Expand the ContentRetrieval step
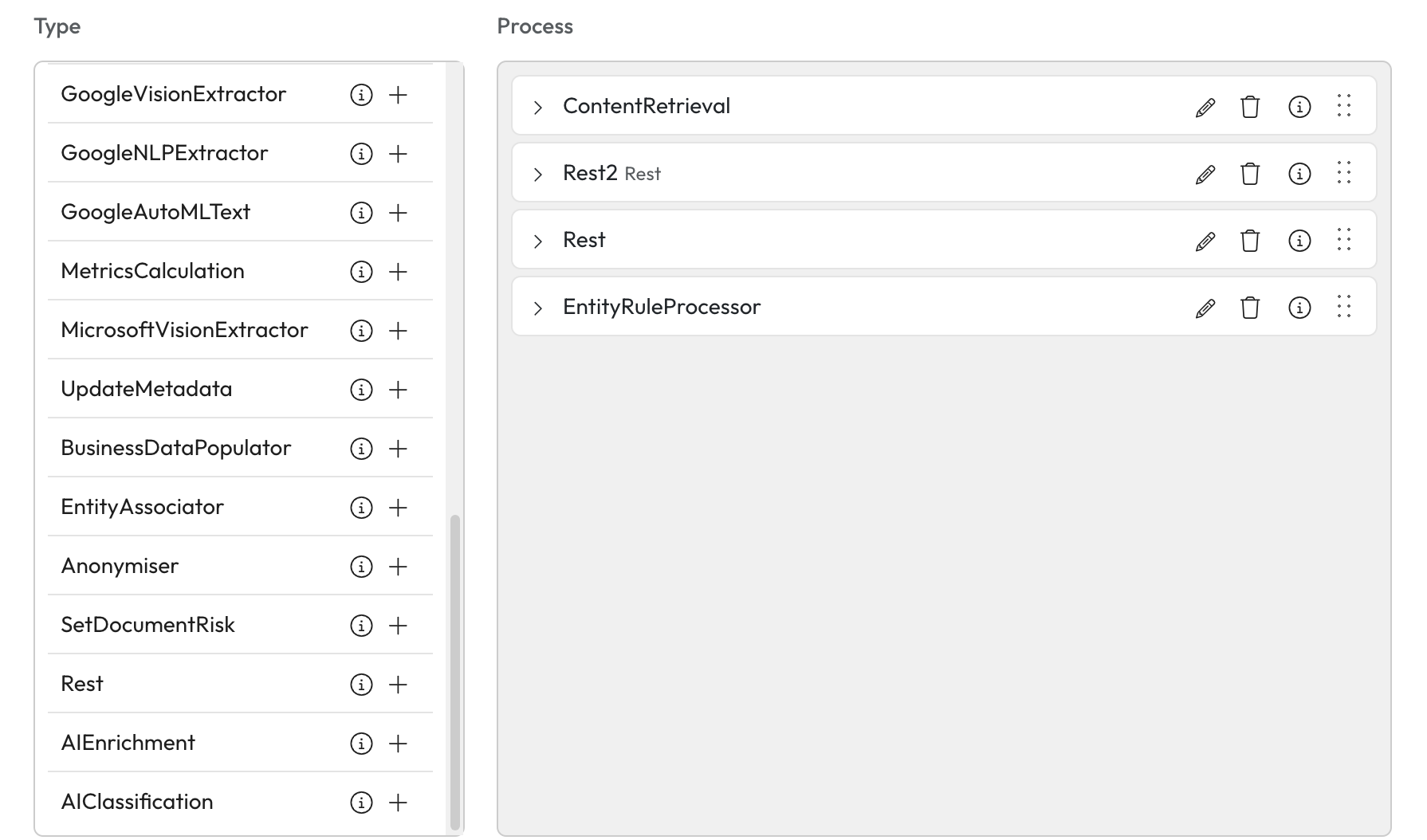This screenshot has height=840, width=1427. [538, 107]
